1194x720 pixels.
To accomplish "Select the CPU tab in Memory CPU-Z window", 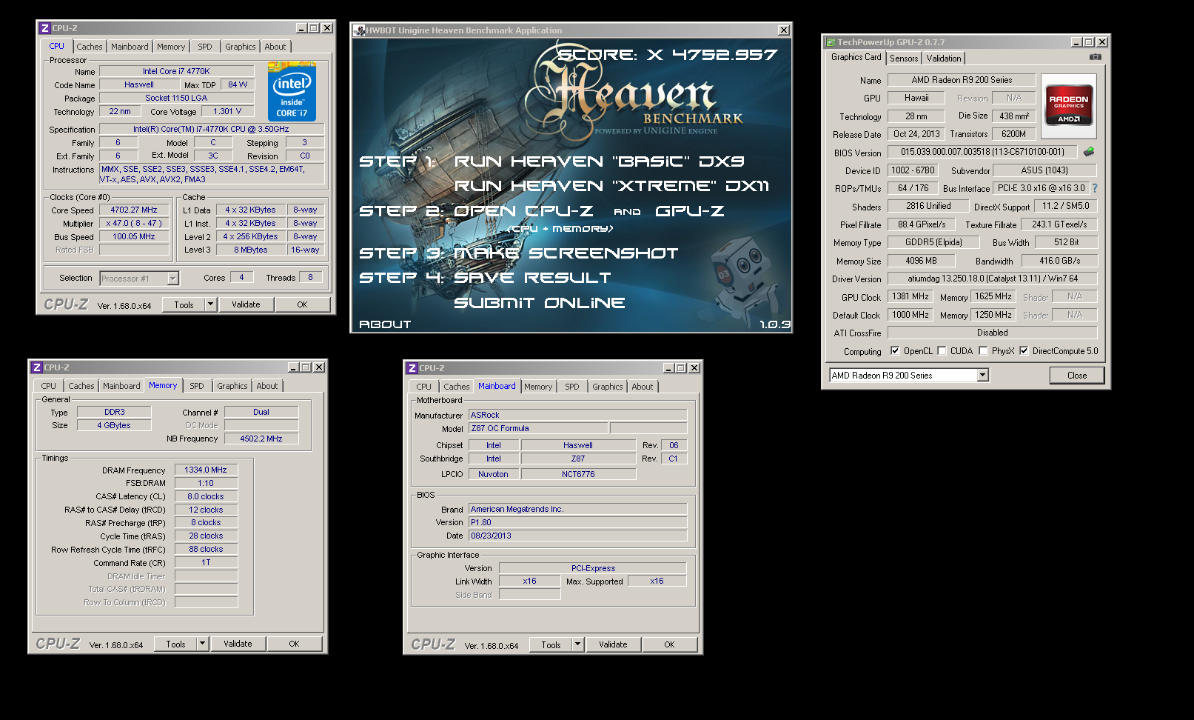I will pyautogui.click(x=49, y=386).
